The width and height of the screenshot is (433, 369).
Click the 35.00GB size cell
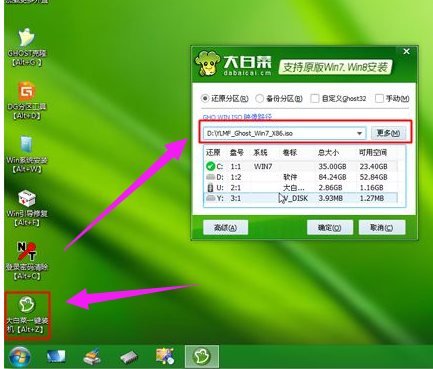coord(332,166)
